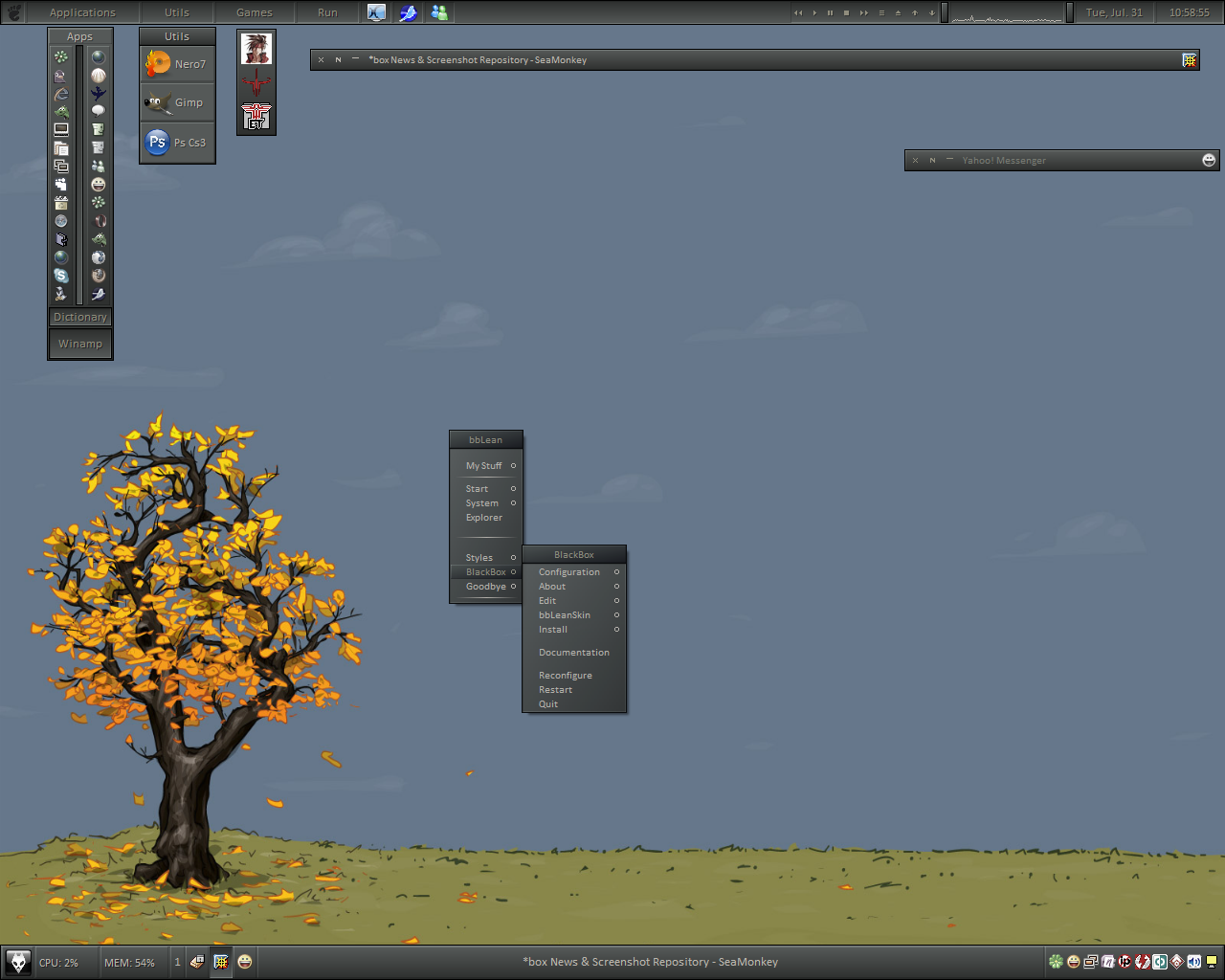1225x980 pixels.
Task: Launch the Wolfenstein ET game icon
Action: [x=256, y=117]
